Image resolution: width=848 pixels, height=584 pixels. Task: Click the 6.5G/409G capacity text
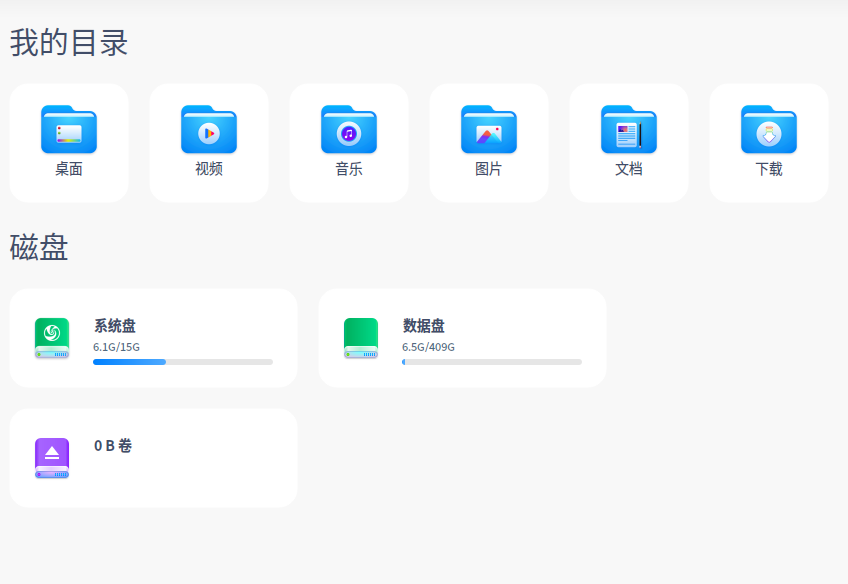click(428, 347)
